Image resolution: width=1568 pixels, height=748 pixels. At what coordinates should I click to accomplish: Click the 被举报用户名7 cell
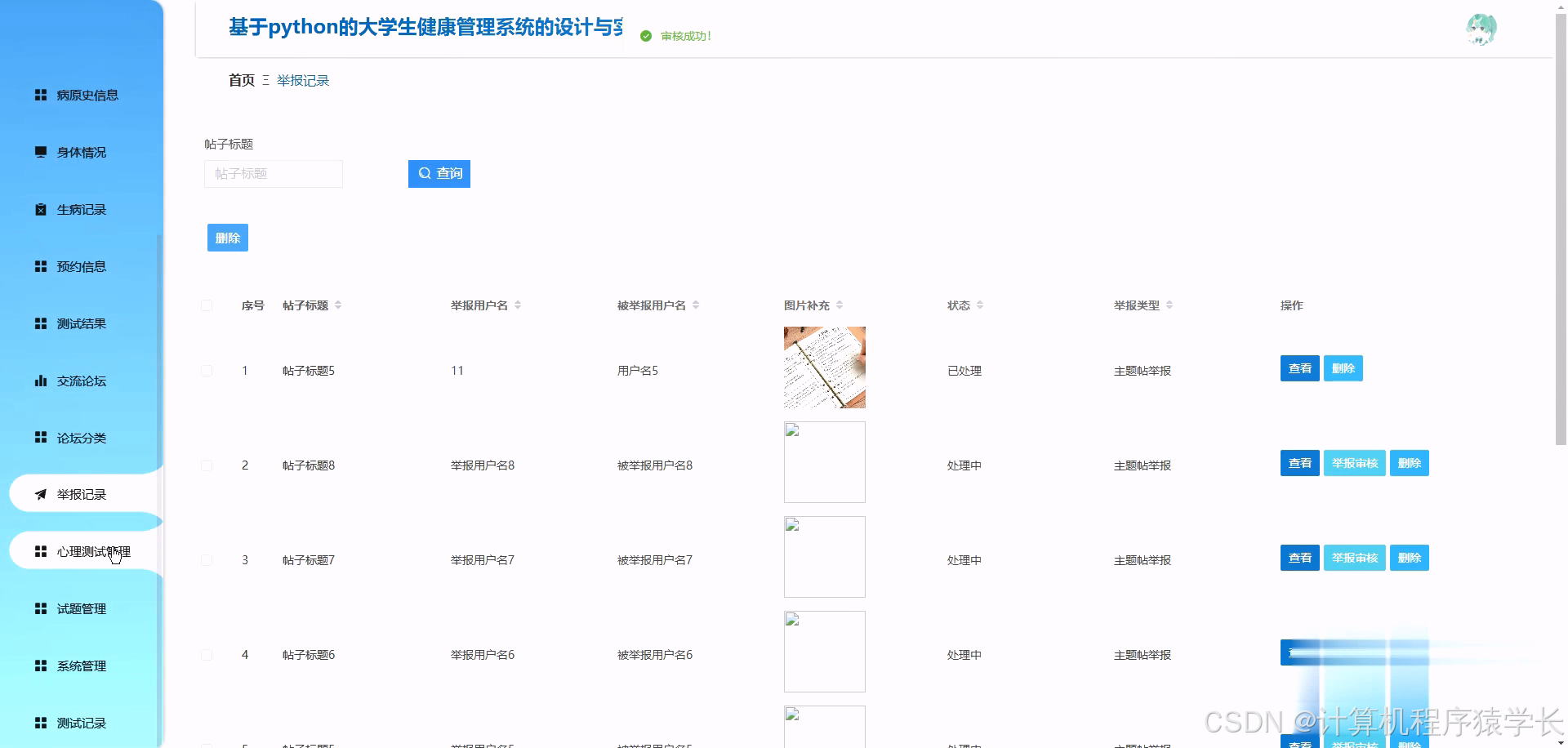coord(655,560)
